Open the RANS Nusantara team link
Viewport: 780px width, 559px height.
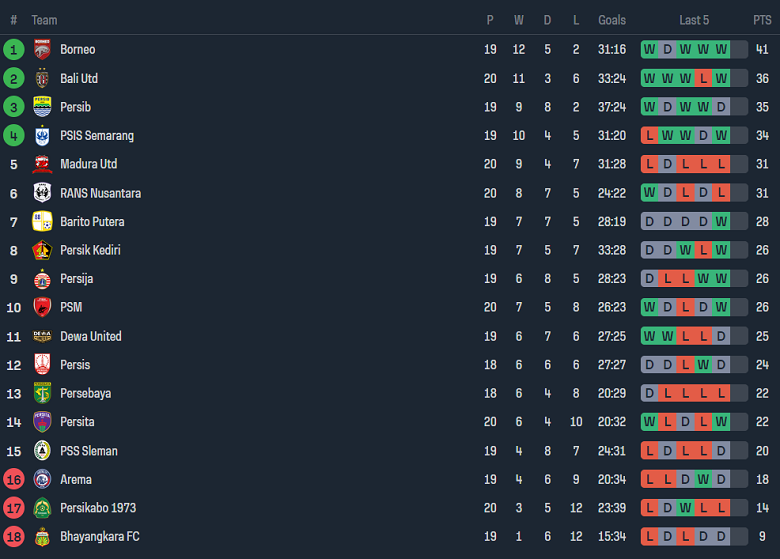tap(100, 193)
